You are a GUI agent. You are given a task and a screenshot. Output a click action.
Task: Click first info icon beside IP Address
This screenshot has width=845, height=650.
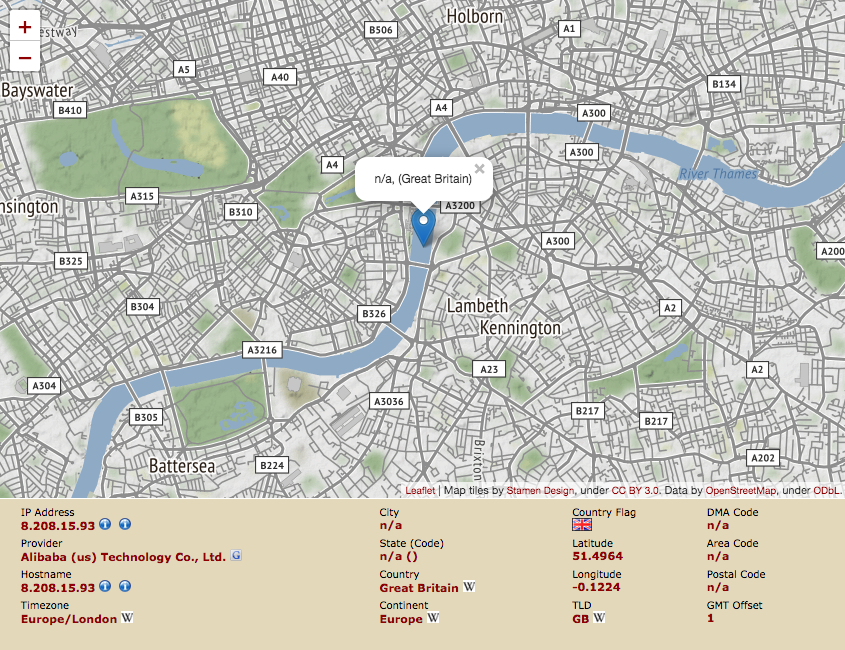(105, 524)
